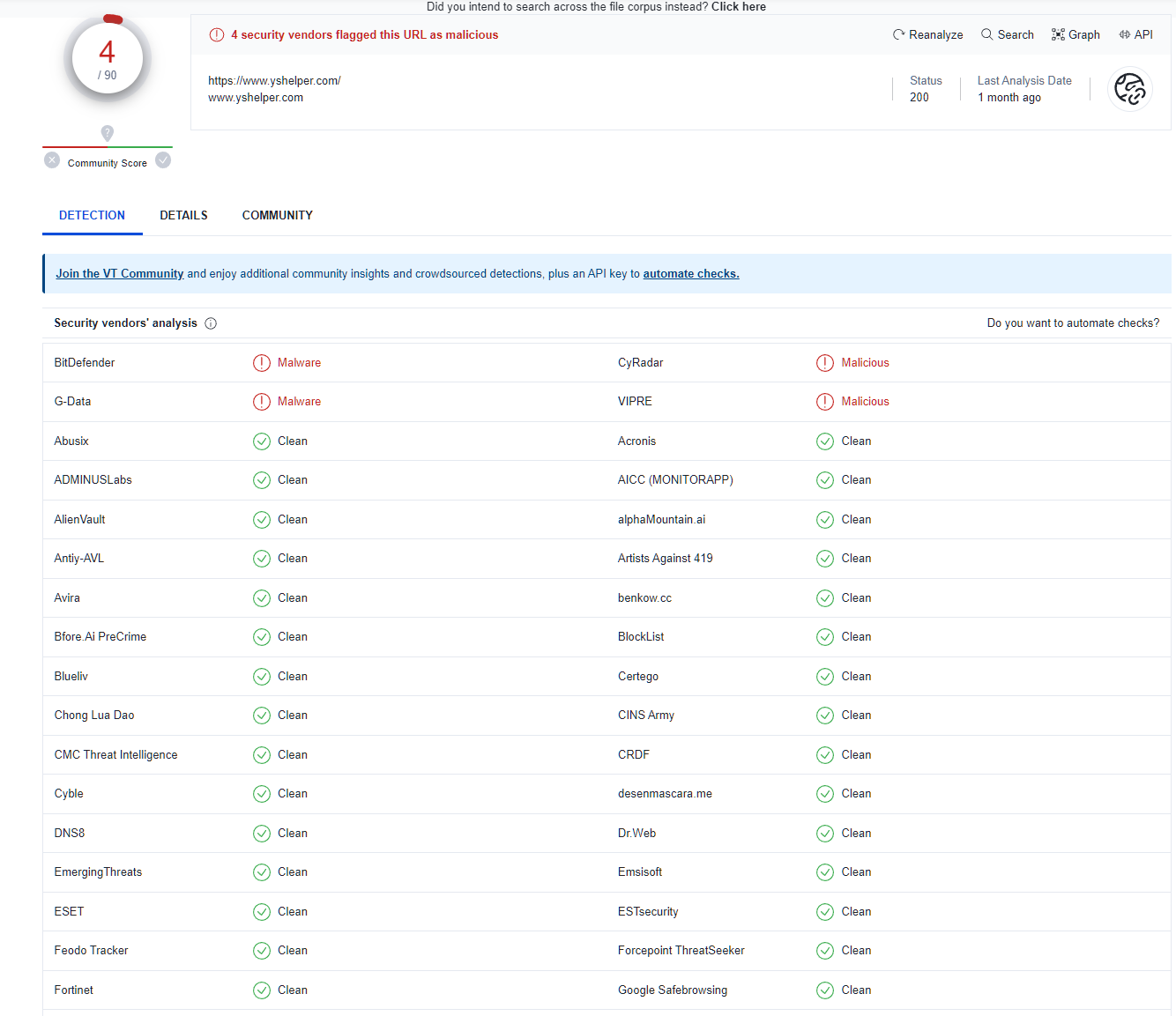Click the Feodo Tracker vendor name
The height and width of the screenshot is (1016, 1176).
[x=92, y=951]
